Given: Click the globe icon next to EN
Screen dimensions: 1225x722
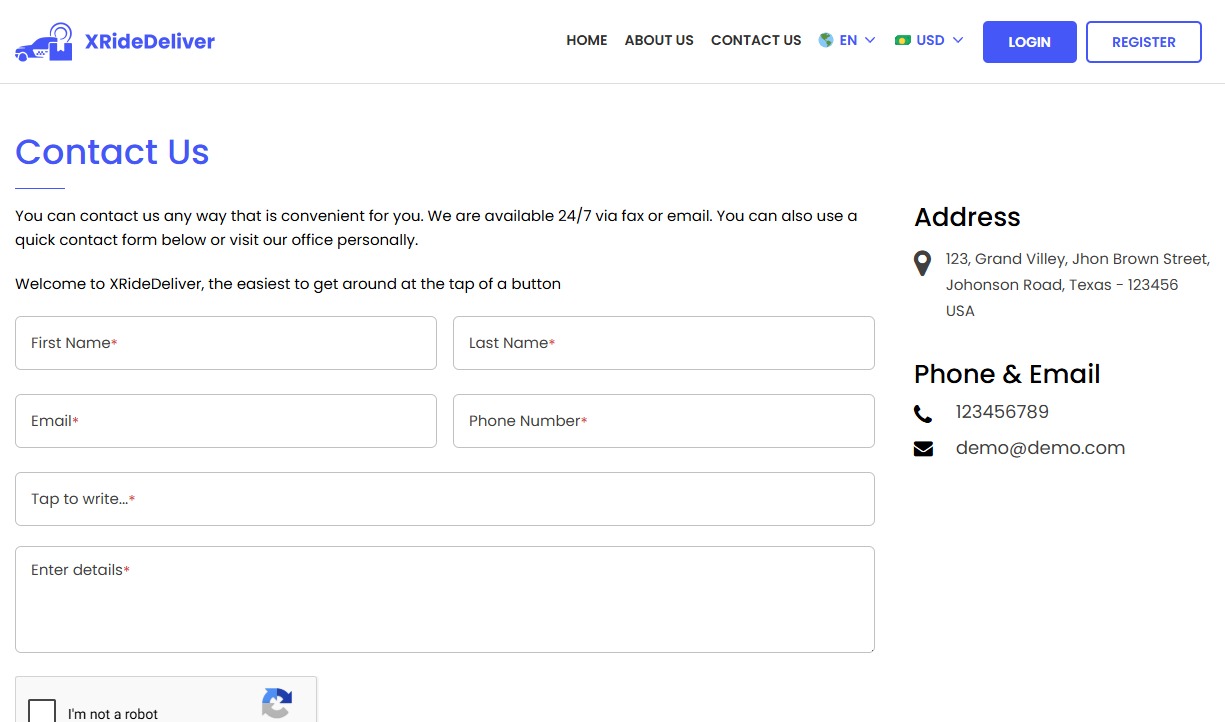Looking at the screenshot, I should pyautogui.click(x=825, y=40).
